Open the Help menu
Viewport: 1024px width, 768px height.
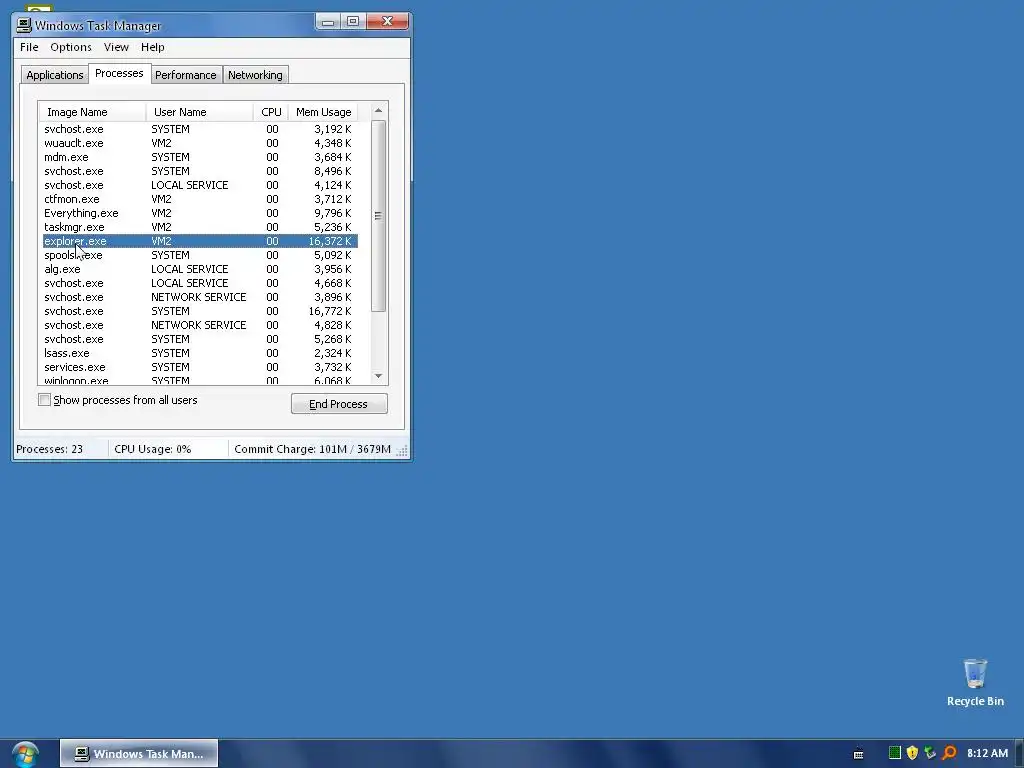(153, 47)
